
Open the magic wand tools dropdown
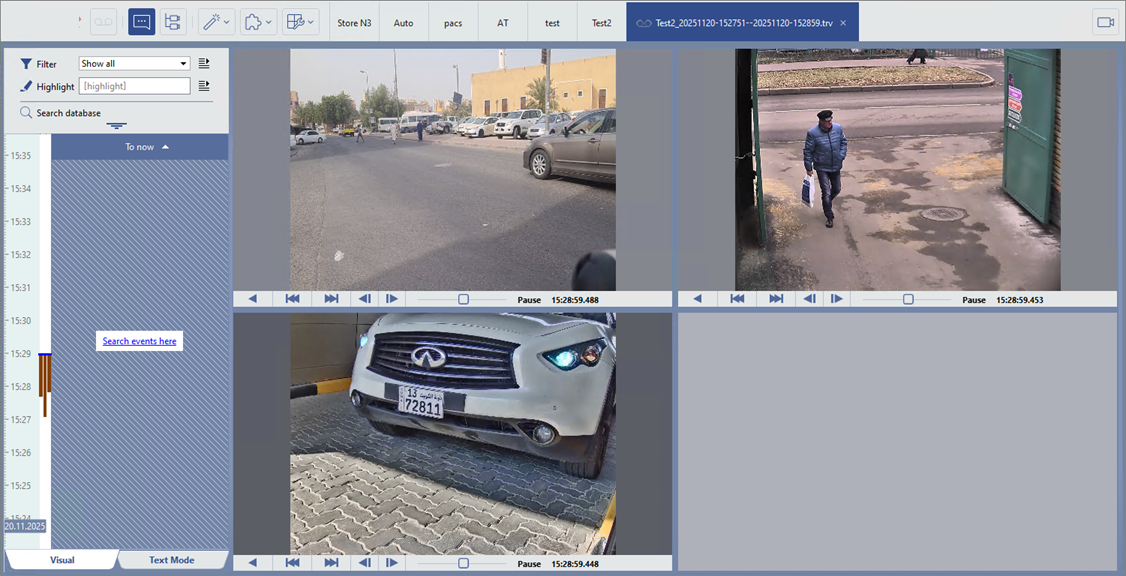(216, 22)
